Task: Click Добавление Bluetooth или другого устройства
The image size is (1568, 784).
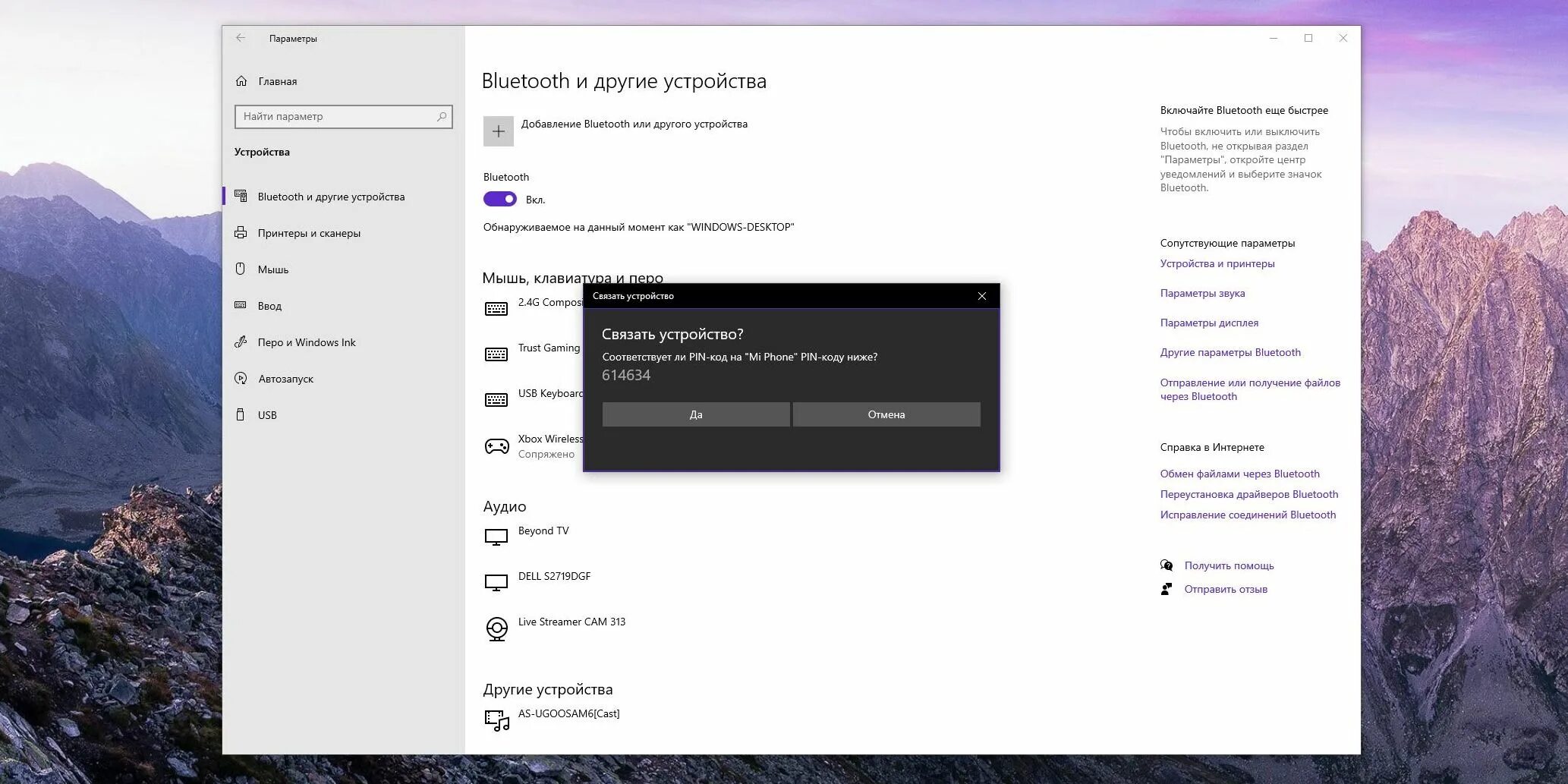Action: [634, 124]
